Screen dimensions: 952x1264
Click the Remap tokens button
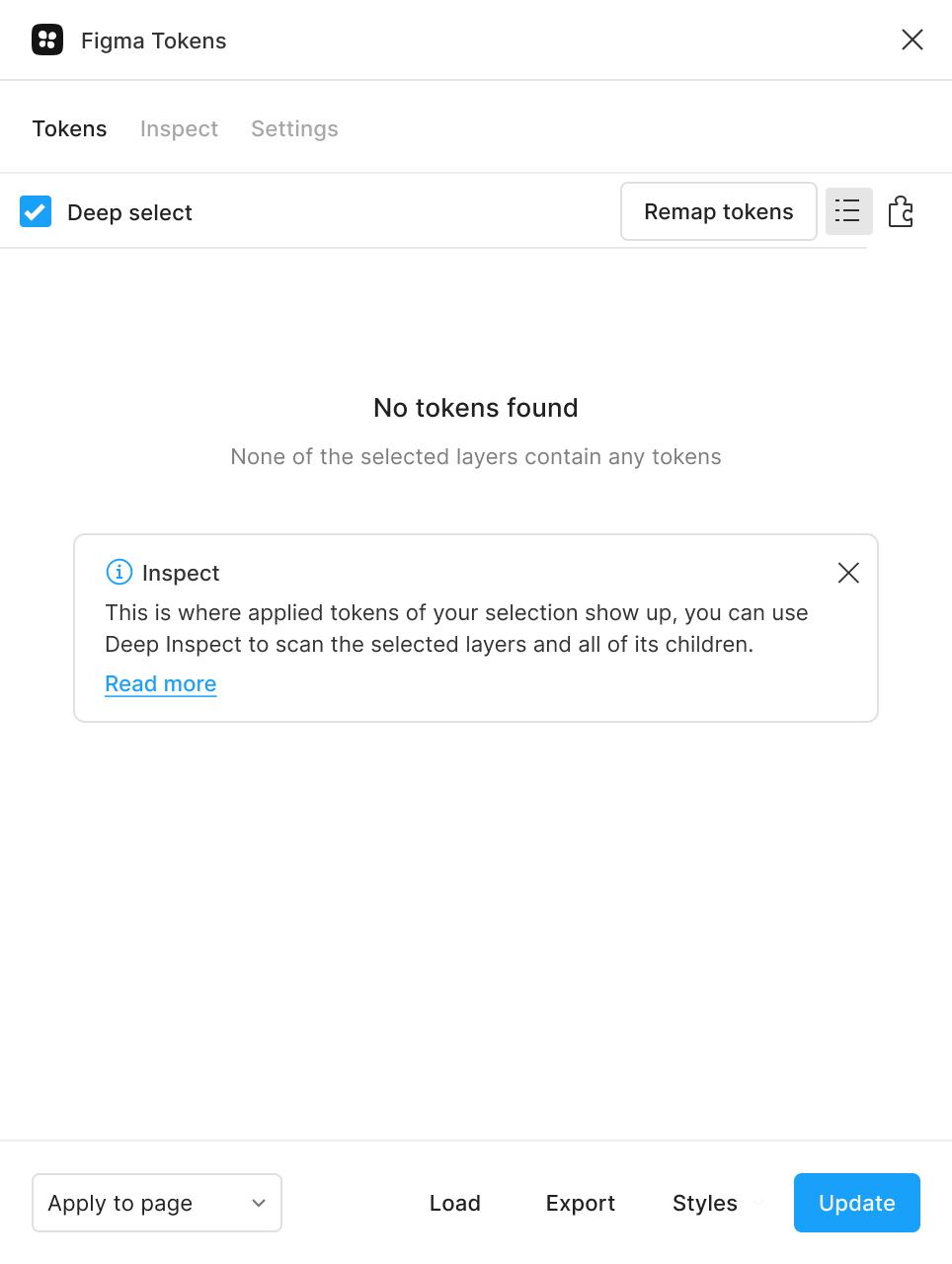[x=718, y=211]
